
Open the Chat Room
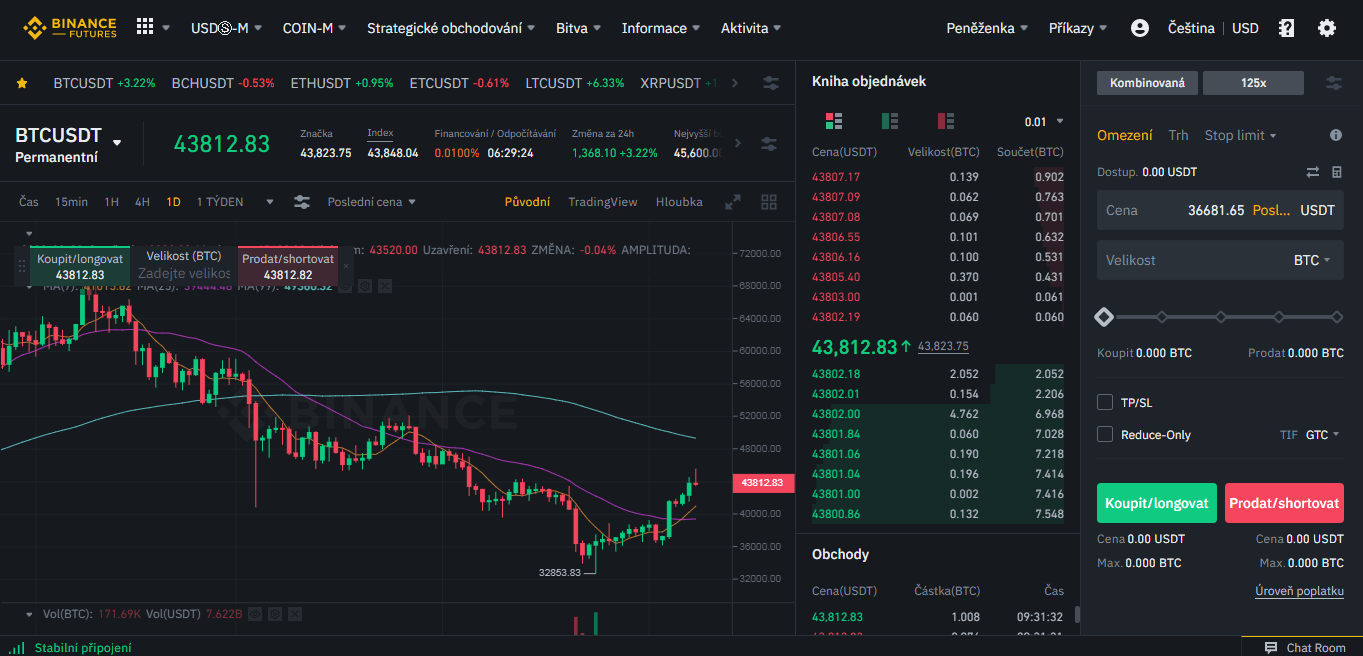(1305, 648)
